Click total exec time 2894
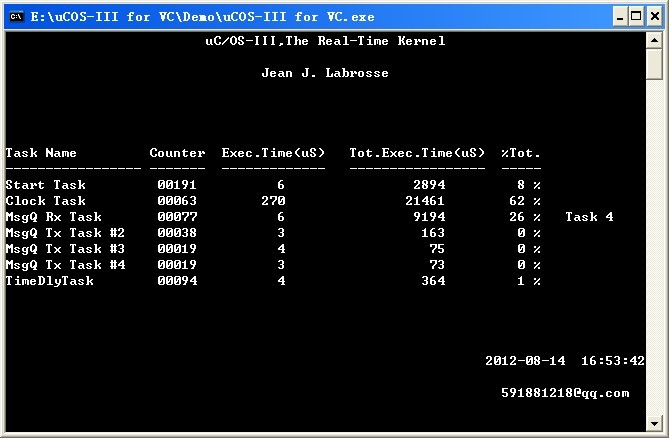This screenshot has height=438, width=669. 429,185
